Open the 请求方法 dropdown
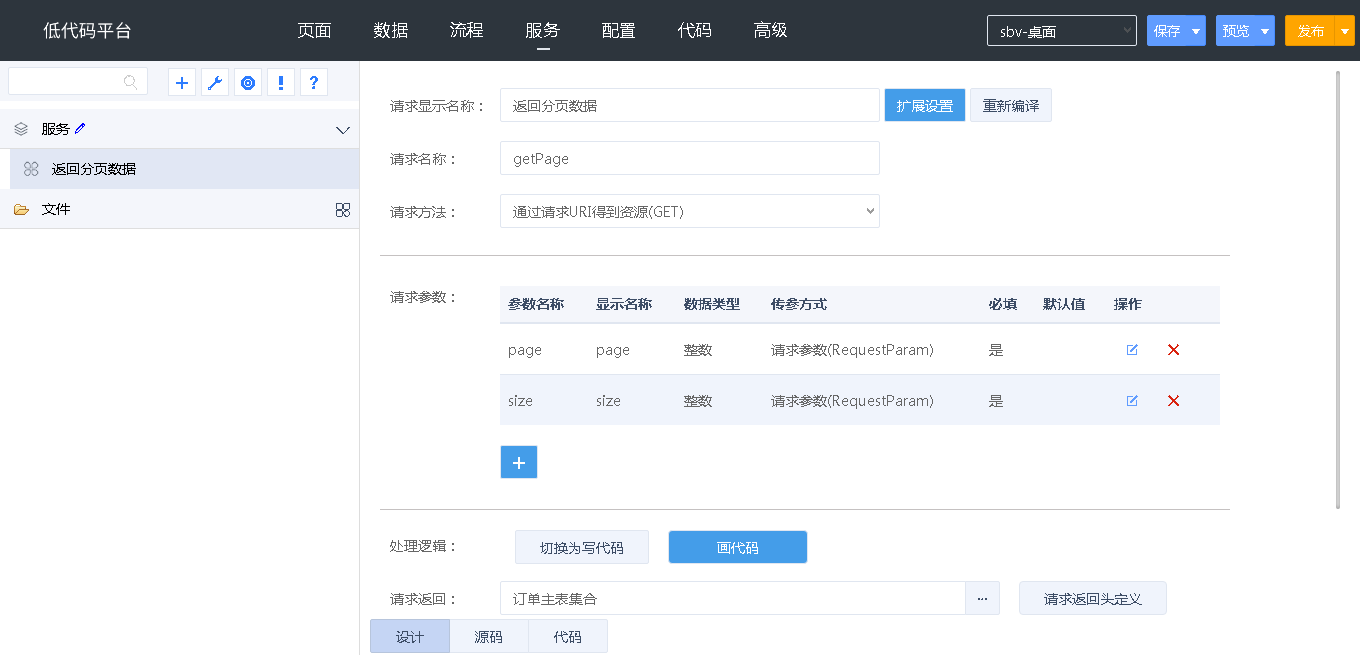 pyautogui.click(x=689, y=211)
